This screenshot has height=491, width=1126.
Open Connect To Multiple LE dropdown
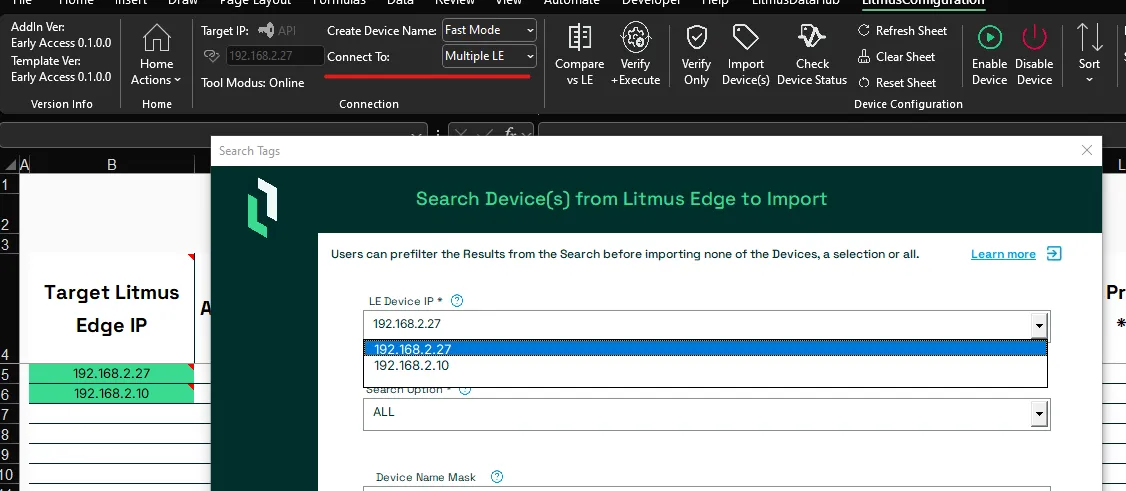[490, 56]
